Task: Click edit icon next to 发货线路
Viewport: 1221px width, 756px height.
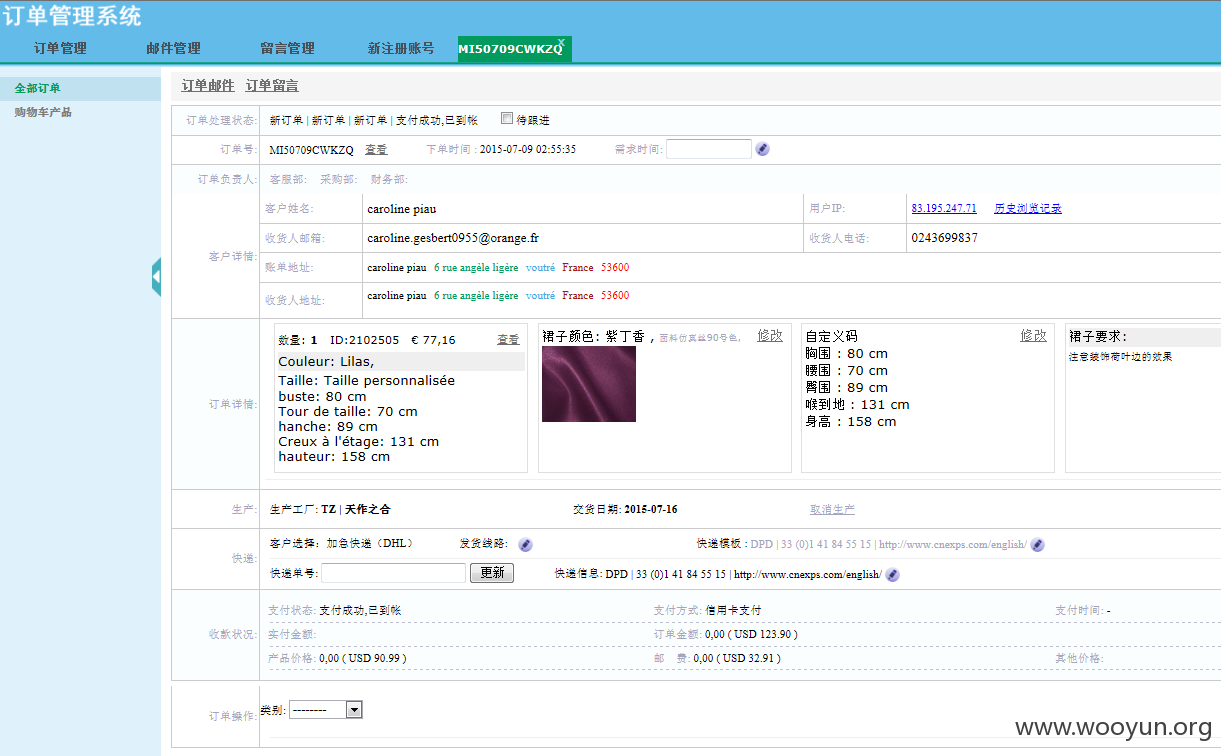Action: point(526,545)
